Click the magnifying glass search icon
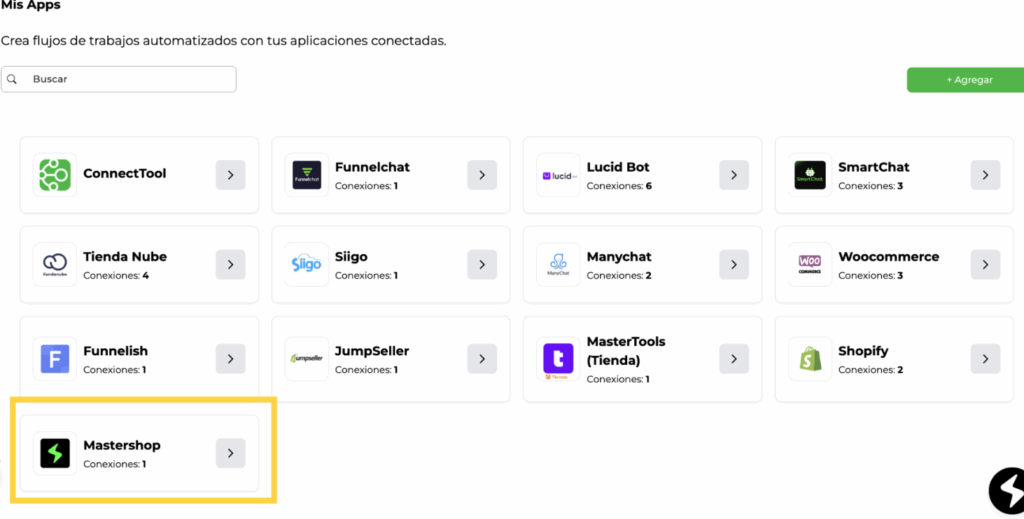Viewport: 1024px width, 519px height. pos(13,79)
